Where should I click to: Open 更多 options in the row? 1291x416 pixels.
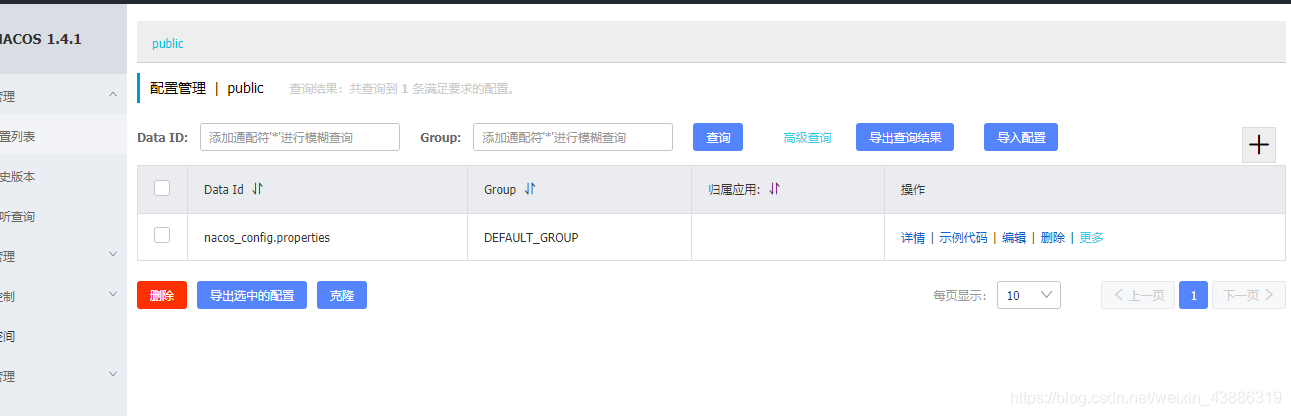(x=1092, y=238)
